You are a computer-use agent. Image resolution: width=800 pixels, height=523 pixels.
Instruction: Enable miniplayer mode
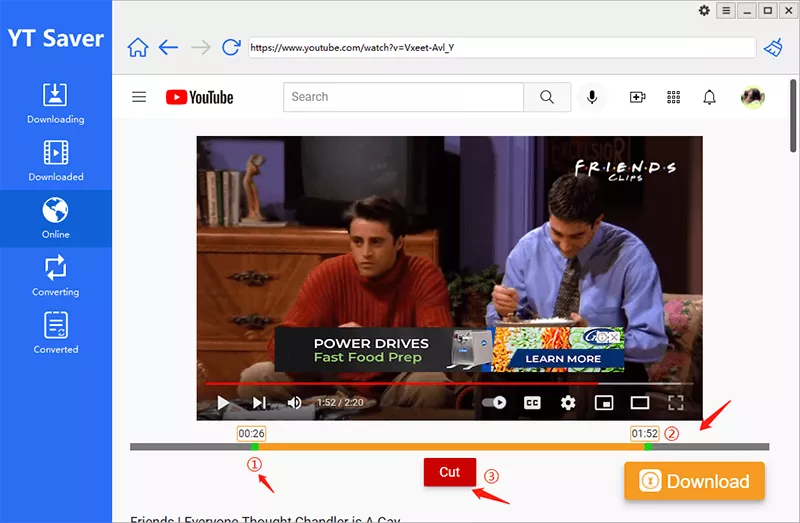pyautogui.click(x=604, y=403)
